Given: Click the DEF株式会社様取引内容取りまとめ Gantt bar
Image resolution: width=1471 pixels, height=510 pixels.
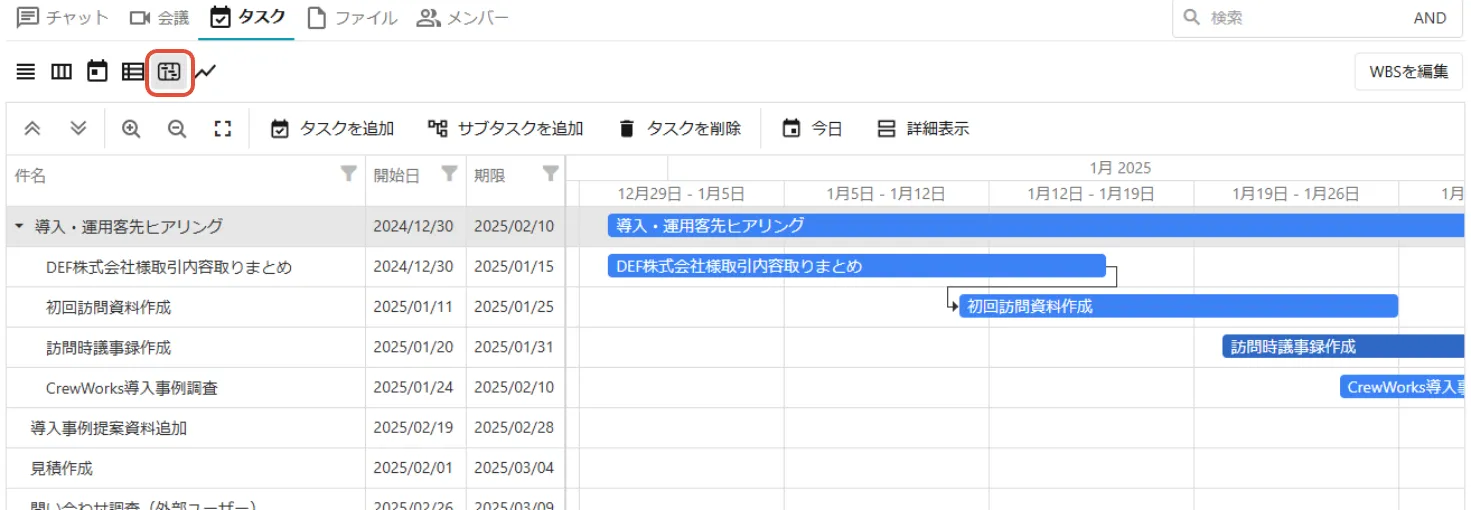Looking at the screenshot, I should 857,266.
